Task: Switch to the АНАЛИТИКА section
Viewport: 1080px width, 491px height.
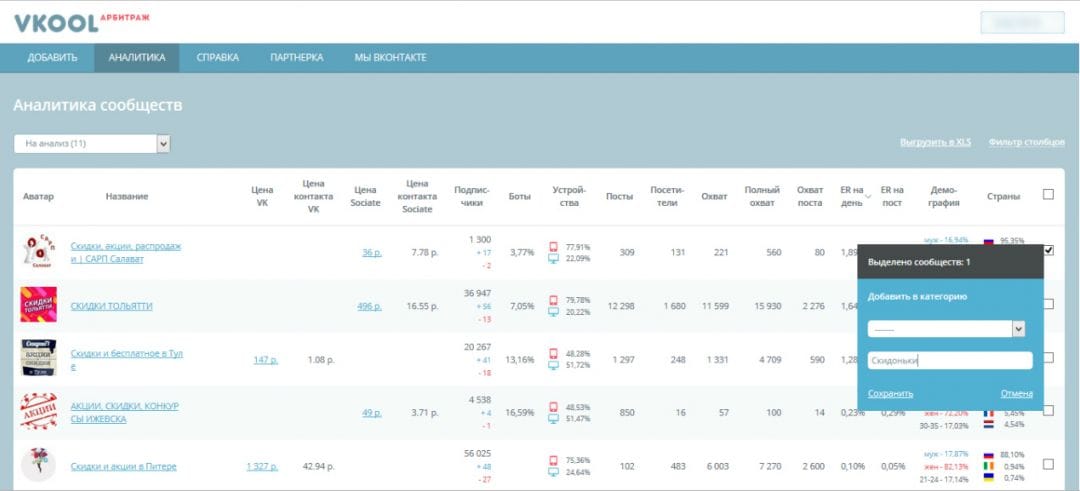Action: [x=137, y=58]
